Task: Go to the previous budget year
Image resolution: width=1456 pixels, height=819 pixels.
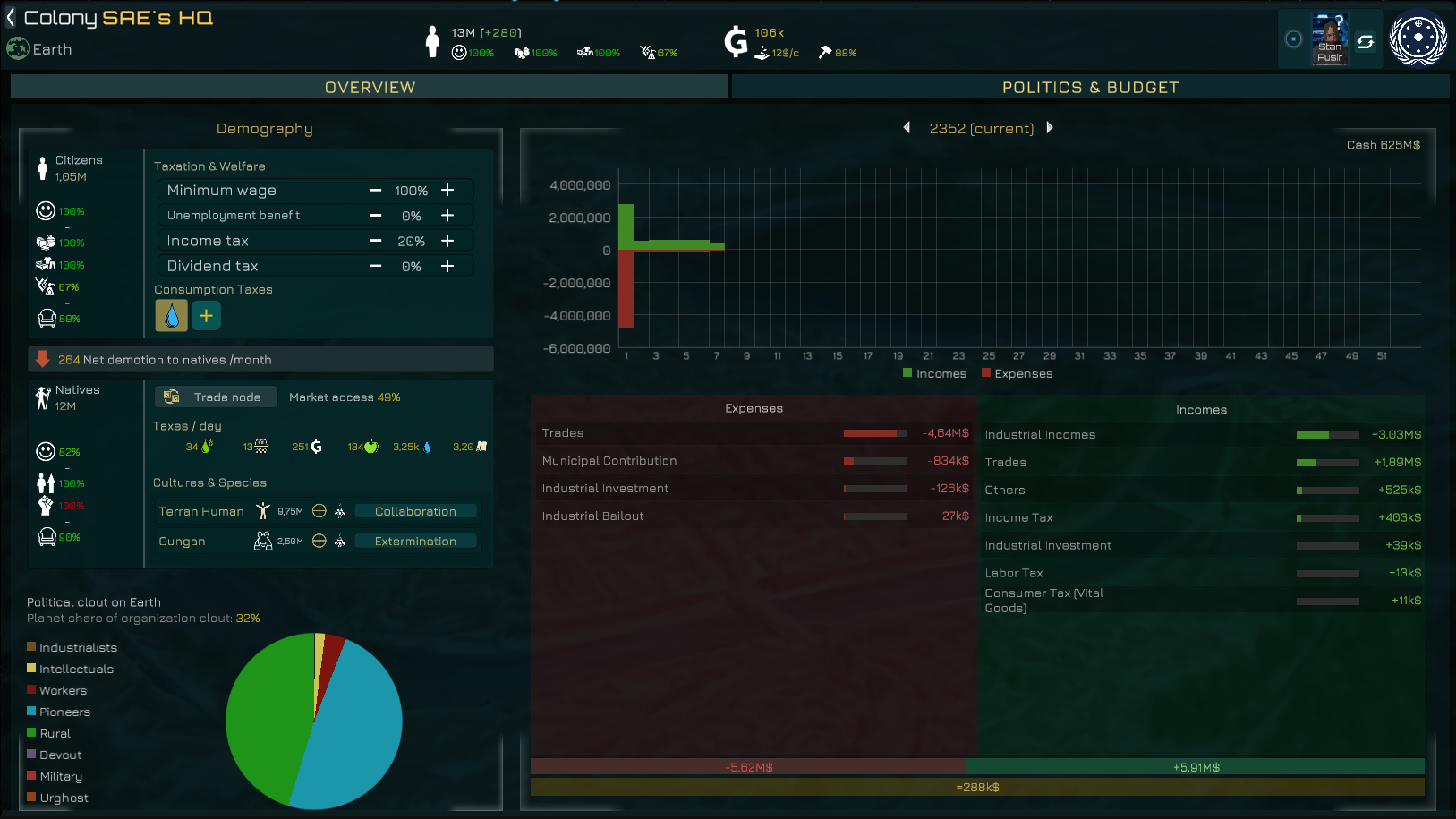Action: pos(907,128)
